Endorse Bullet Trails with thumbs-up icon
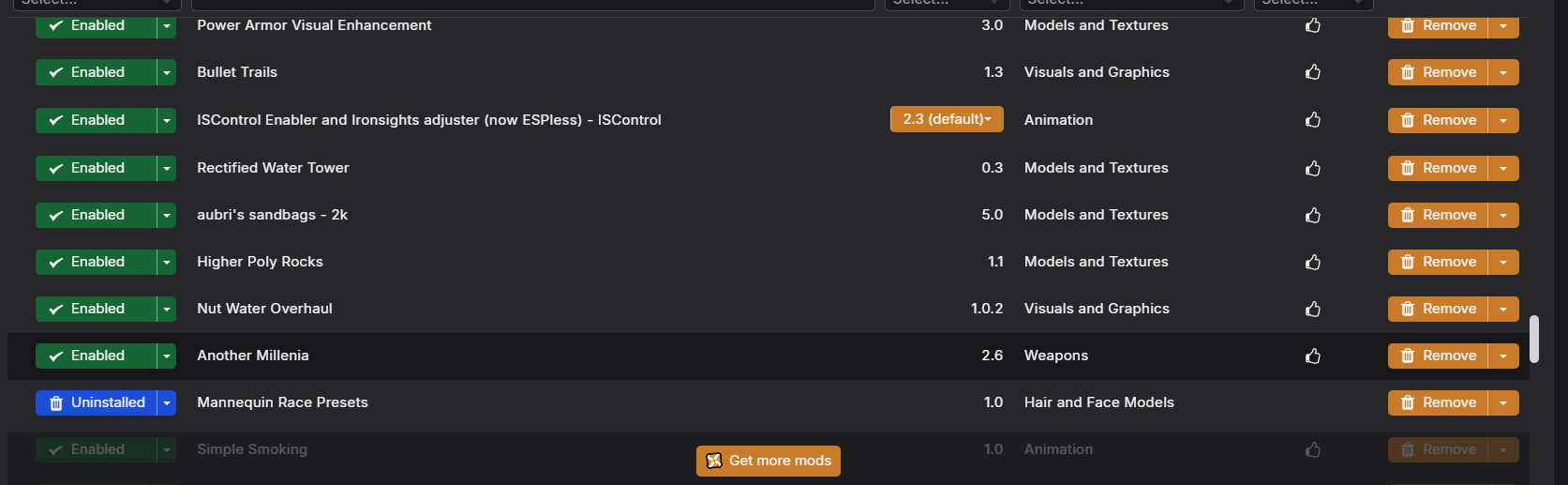This screenshot has height=485, width=1568. coord(1313,72)
